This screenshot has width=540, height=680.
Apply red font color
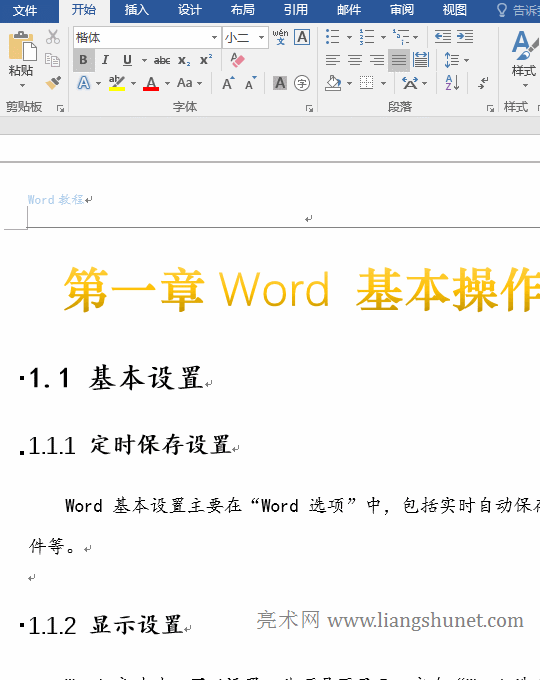pos(151,82)
